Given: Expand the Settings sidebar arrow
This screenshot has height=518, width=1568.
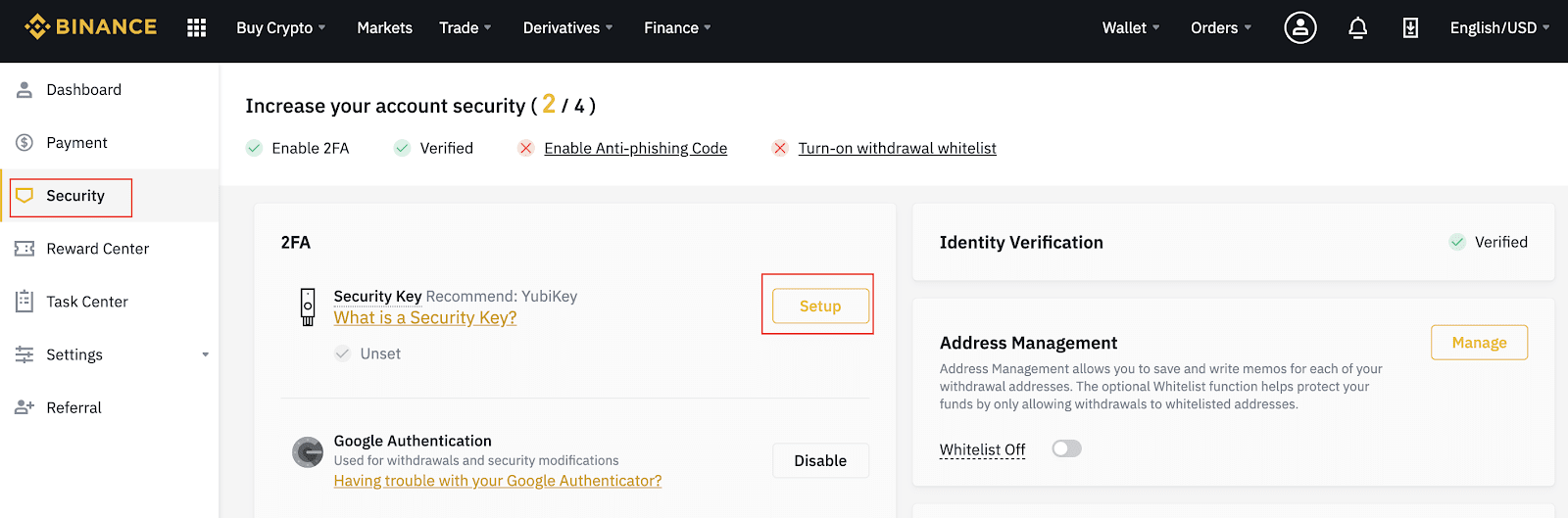Looking at the screenshot, I should pos(205,354).
